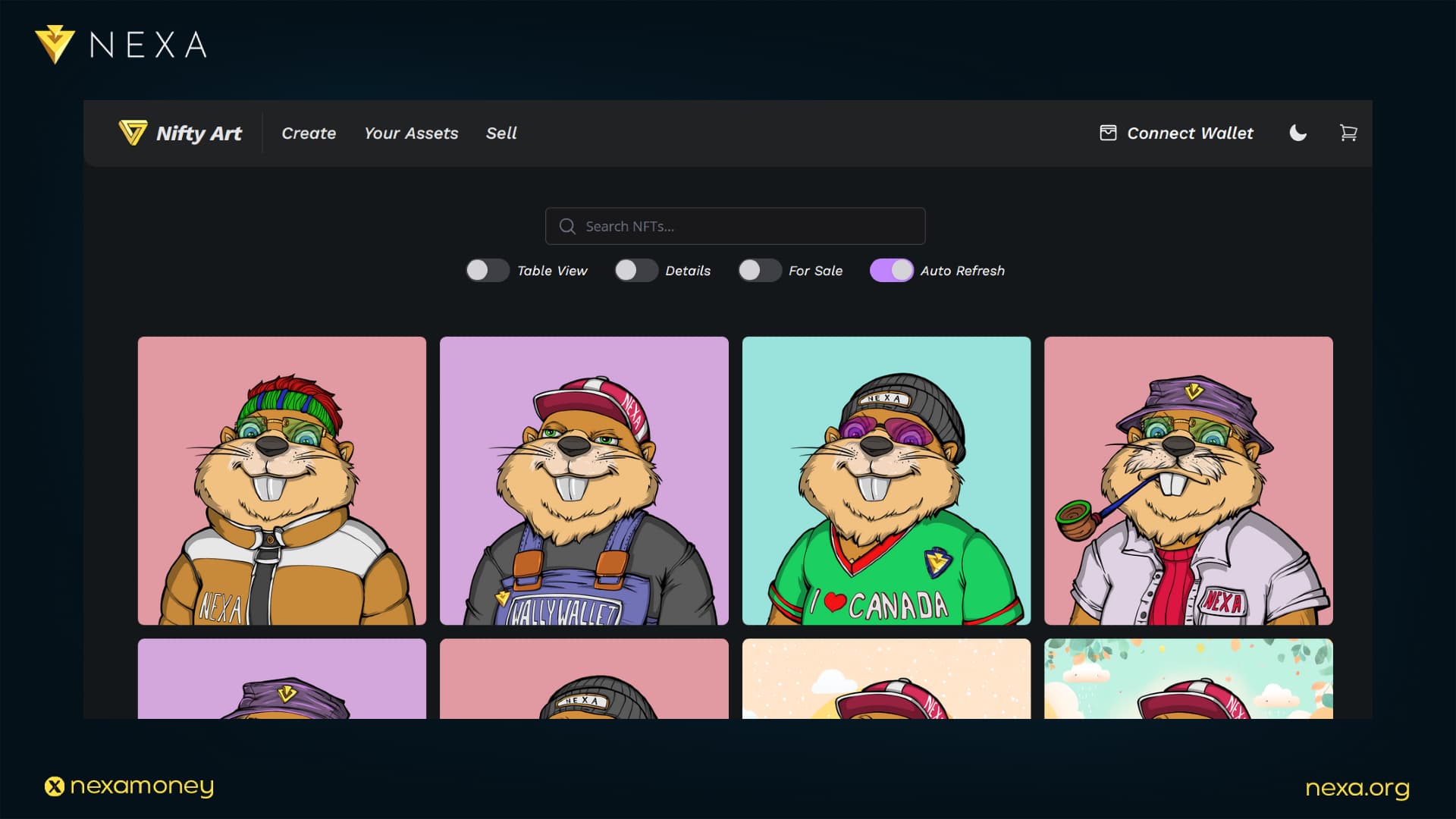Click the Nifty Art brand text
Screen dimensions: 1456x819
[x=199, y=133]
